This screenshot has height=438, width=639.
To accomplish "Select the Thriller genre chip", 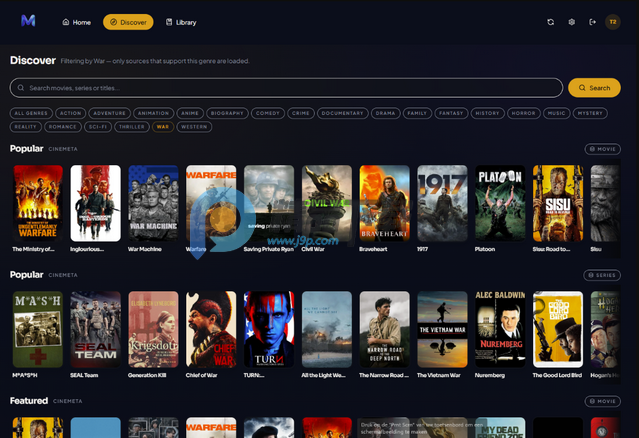I will [x=132, y=127].
